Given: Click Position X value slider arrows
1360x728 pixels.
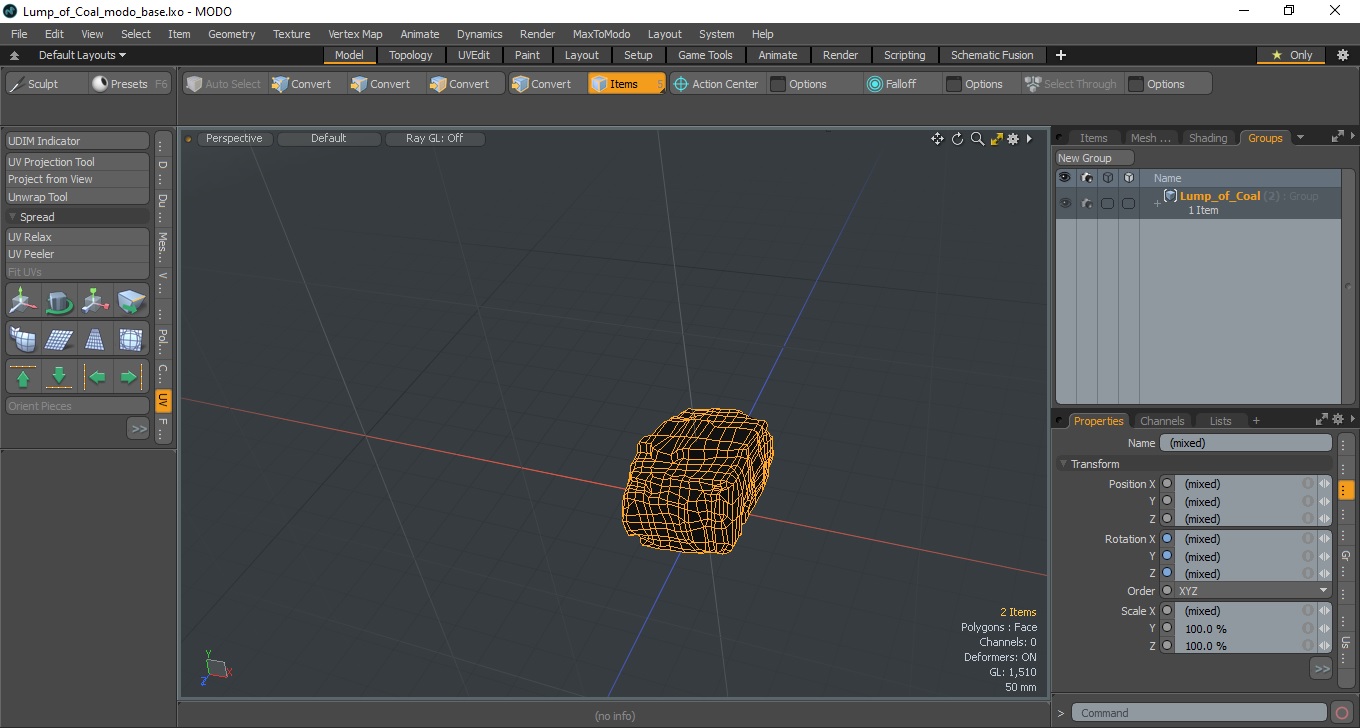Looking at the screenshot, I should click(x=1324, y=484).
